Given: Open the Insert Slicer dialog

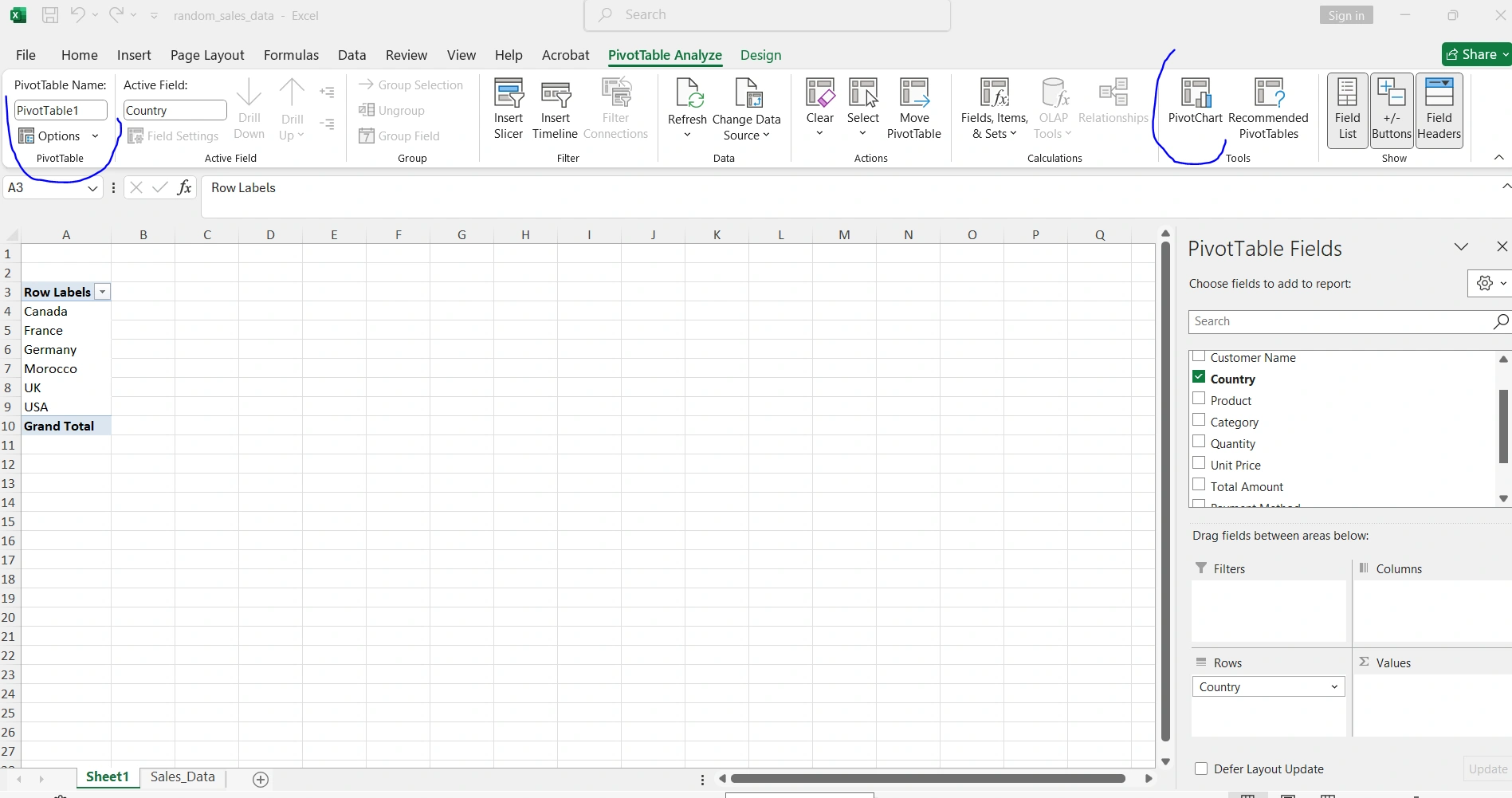Looking at the screenshot, I should tap(508, 108).
